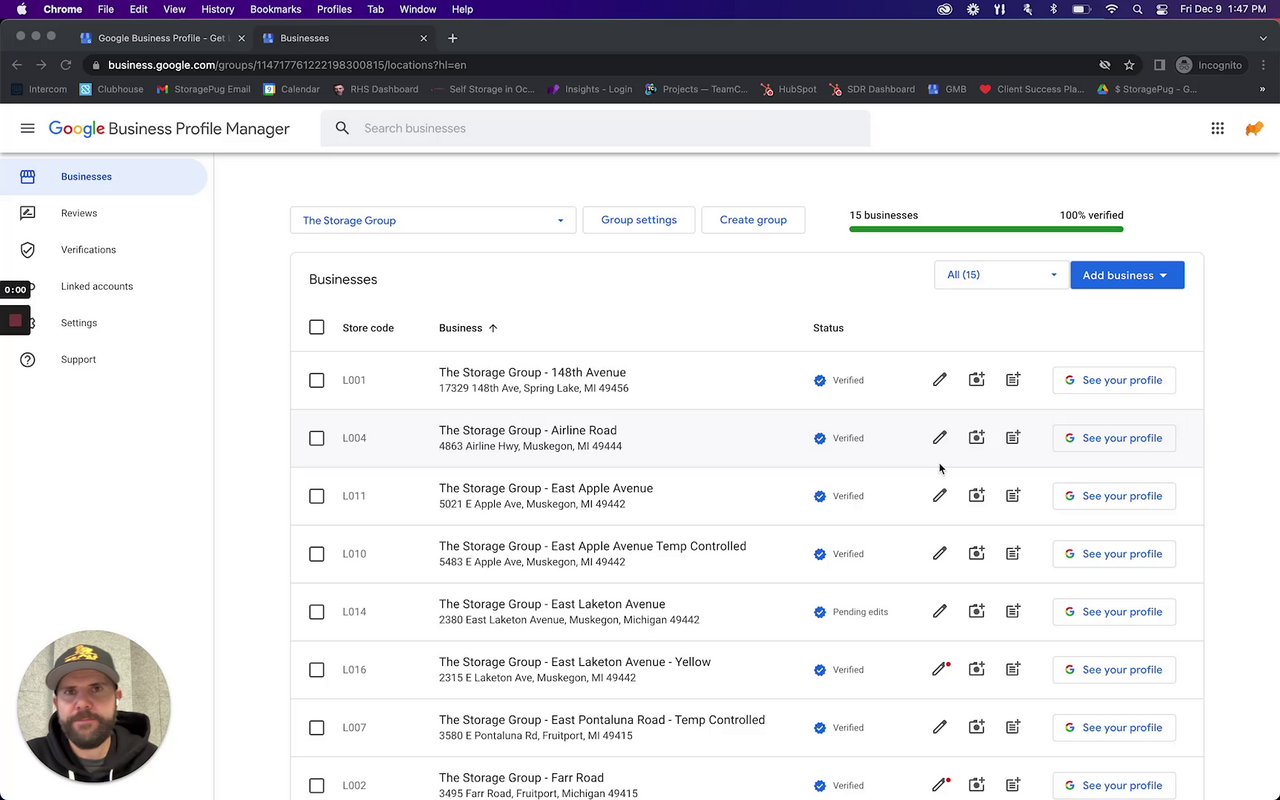
Task: Open a new Chrome tab
Action: point(453,38)
